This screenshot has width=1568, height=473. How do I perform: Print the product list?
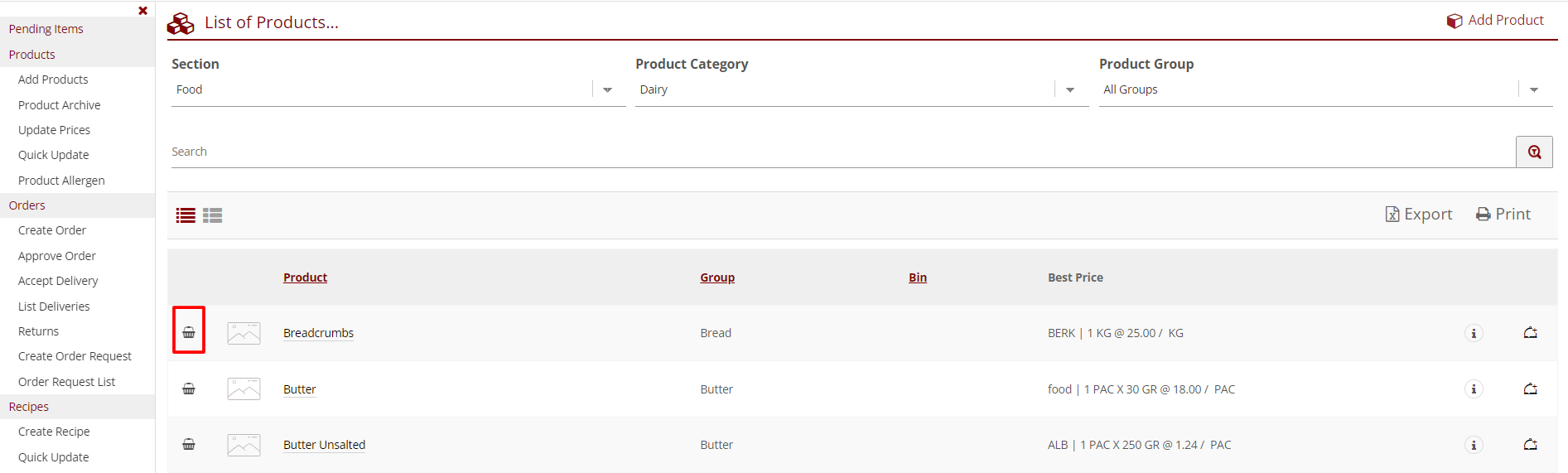[1503, 214]
